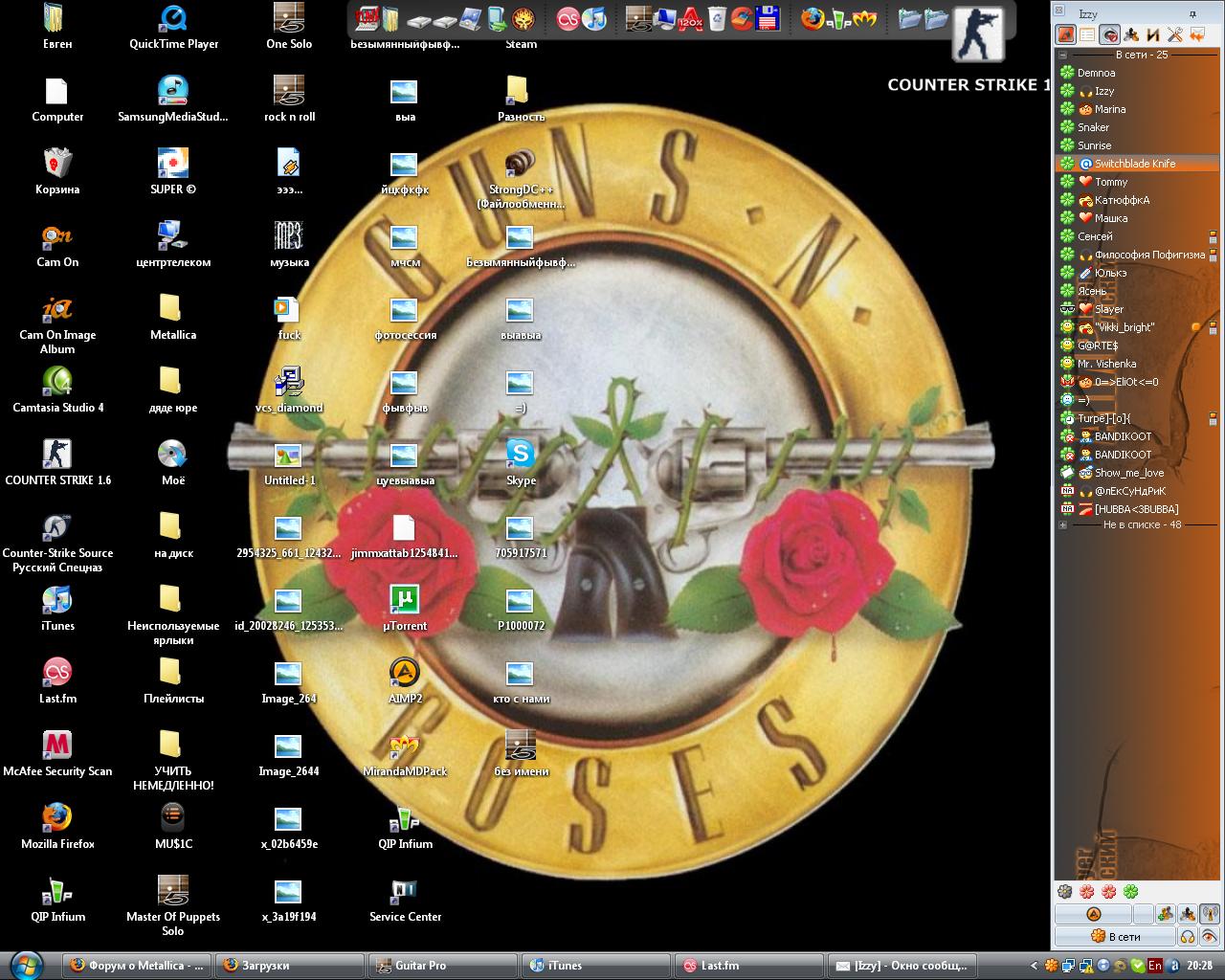Click the Recycle Bin icon in the top dock

(x=717, y=18)
